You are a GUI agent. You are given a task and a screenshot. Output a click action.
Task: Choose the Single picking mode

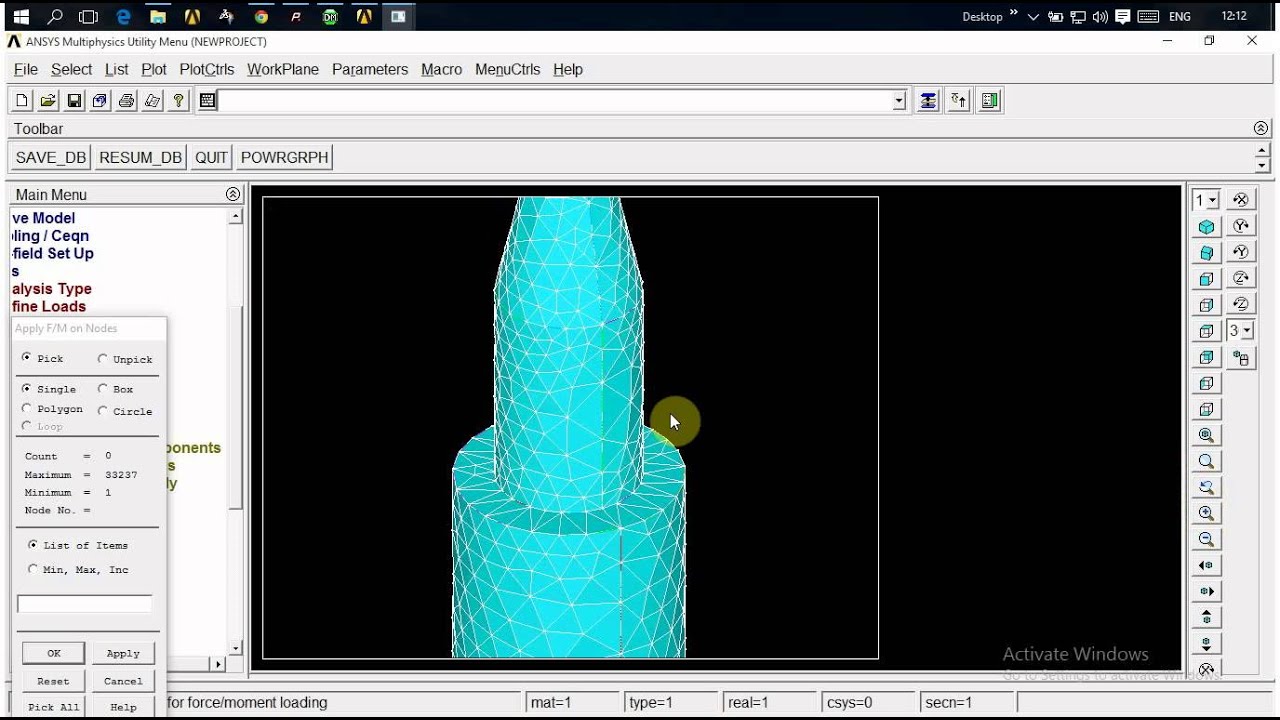click(x=26, y=389)
